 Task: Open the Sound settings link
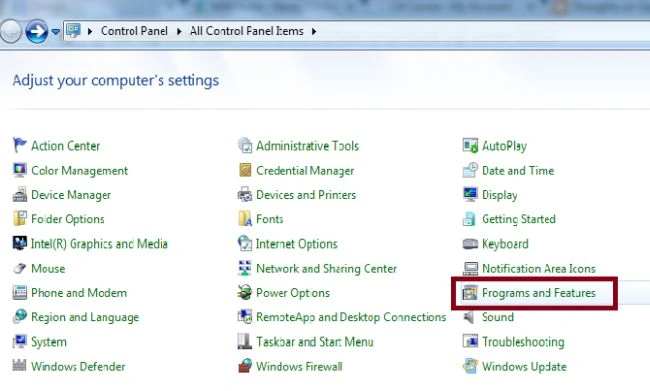(x=497, y=317)
